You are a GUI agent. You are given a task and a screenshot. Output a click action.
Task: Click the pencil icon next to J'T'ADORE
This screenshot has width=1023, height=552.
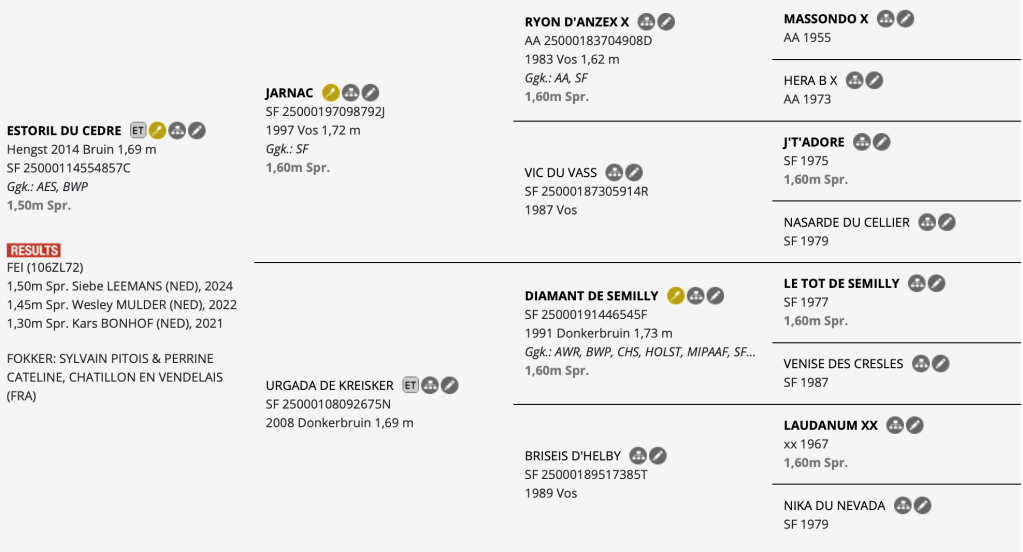(x=881, y=142)
